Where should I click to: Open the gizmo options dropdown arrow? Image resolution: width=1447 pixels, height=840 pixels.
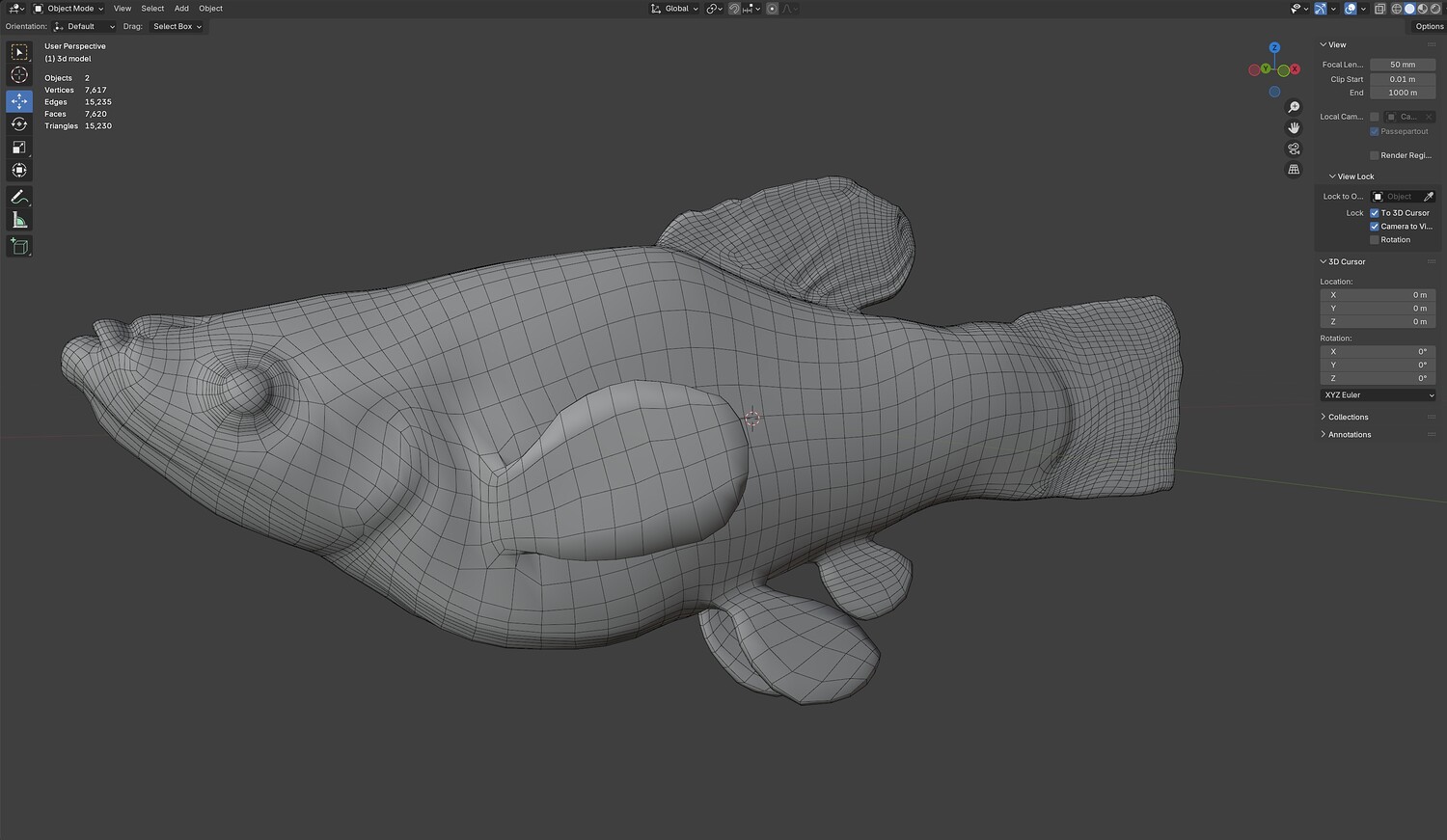[1332, 9]
